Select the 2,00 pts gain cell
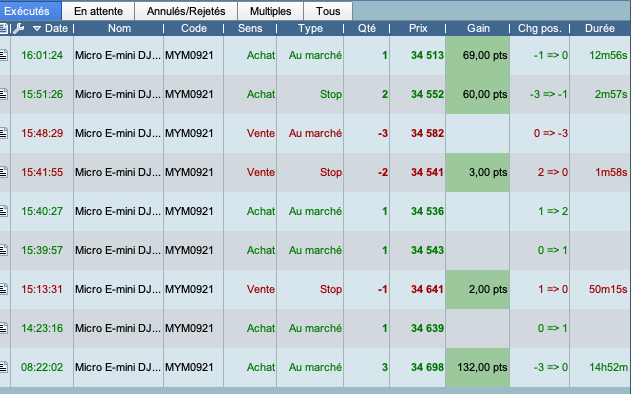Screen dimensions: 631x394 [478, 289]
